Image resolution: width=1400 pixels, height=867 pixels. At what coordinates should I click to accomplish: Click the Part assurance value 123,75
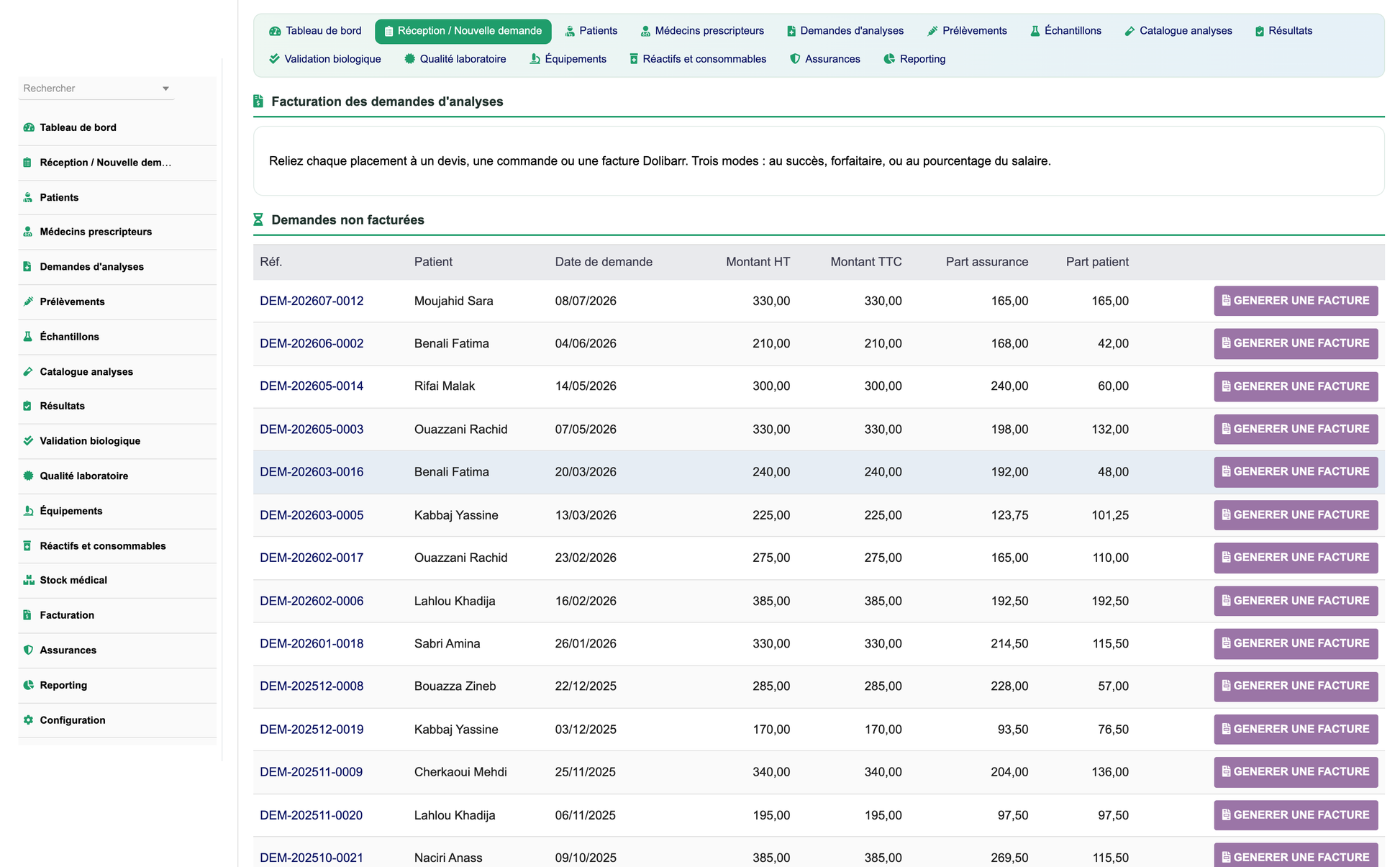(x=1009, y=515)
